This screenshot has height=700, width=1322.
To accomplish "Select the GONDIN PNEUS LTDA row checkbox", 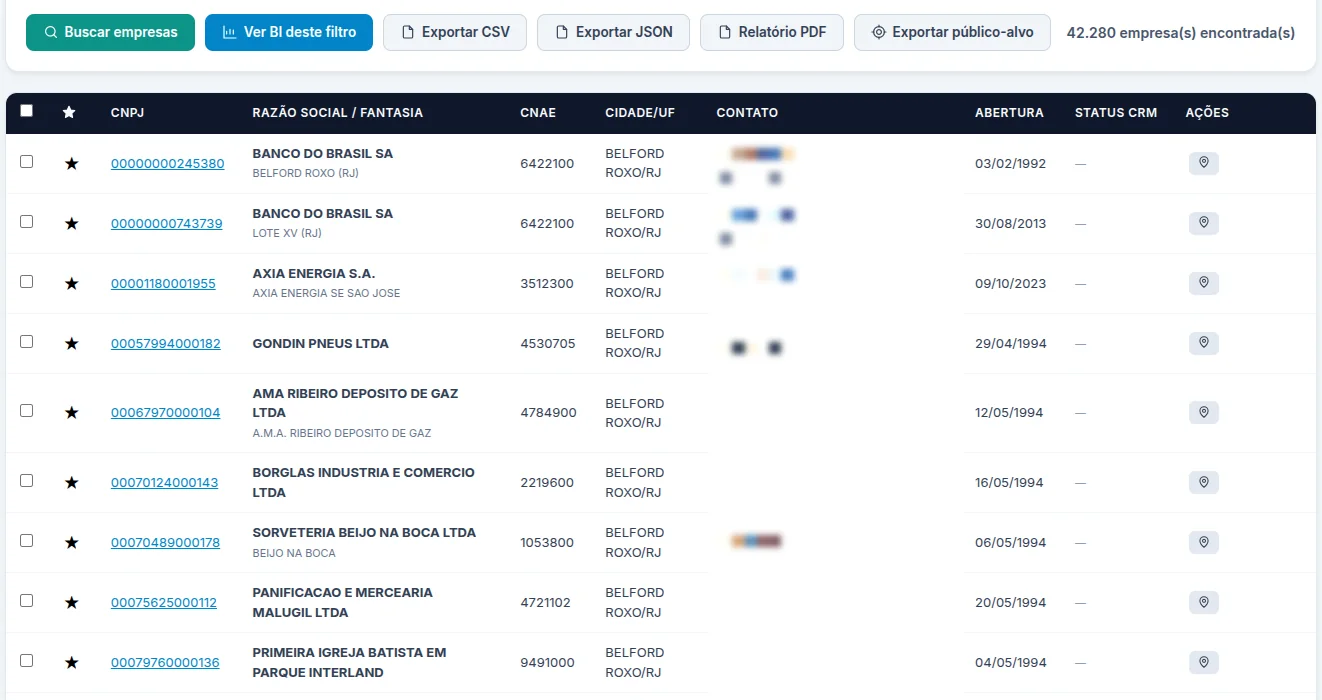I will [x=26, y=341].
